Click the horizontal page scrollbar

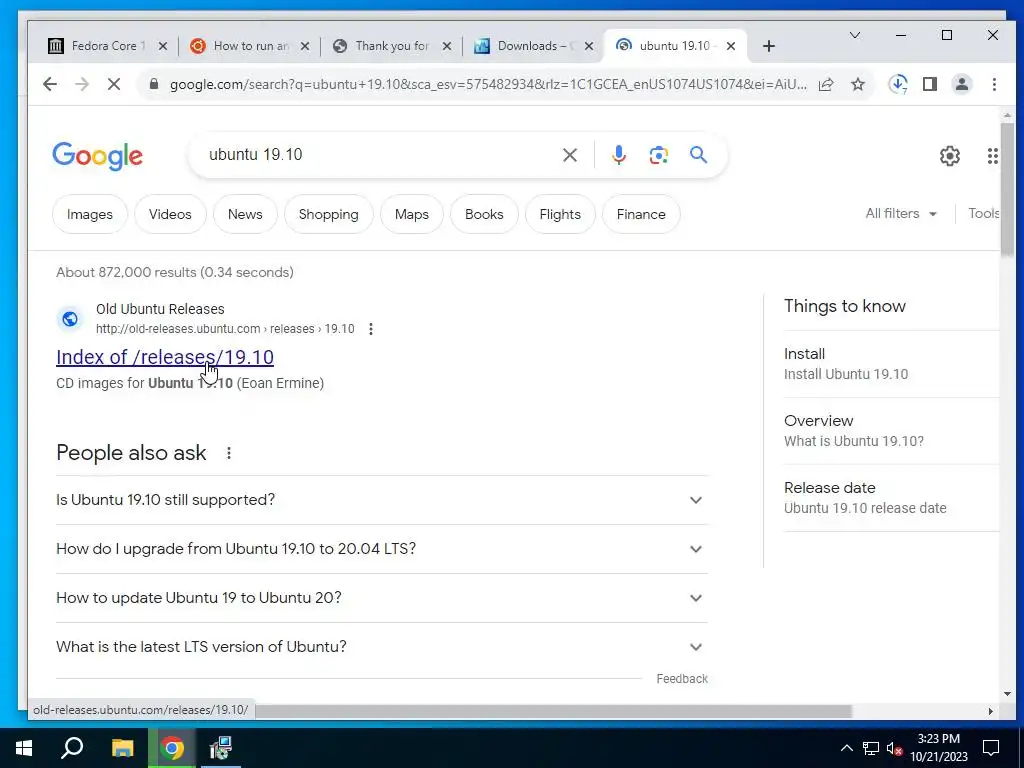tap(554, 711)
